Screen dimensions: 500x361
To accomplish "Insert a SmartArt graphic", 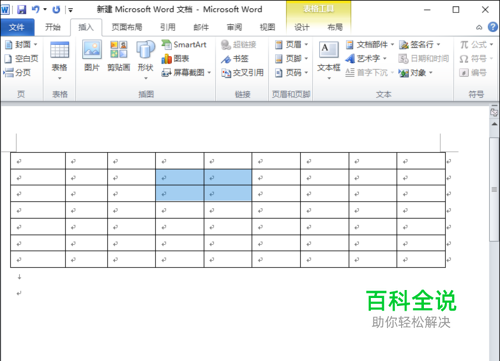I will (x=184, y=44).
